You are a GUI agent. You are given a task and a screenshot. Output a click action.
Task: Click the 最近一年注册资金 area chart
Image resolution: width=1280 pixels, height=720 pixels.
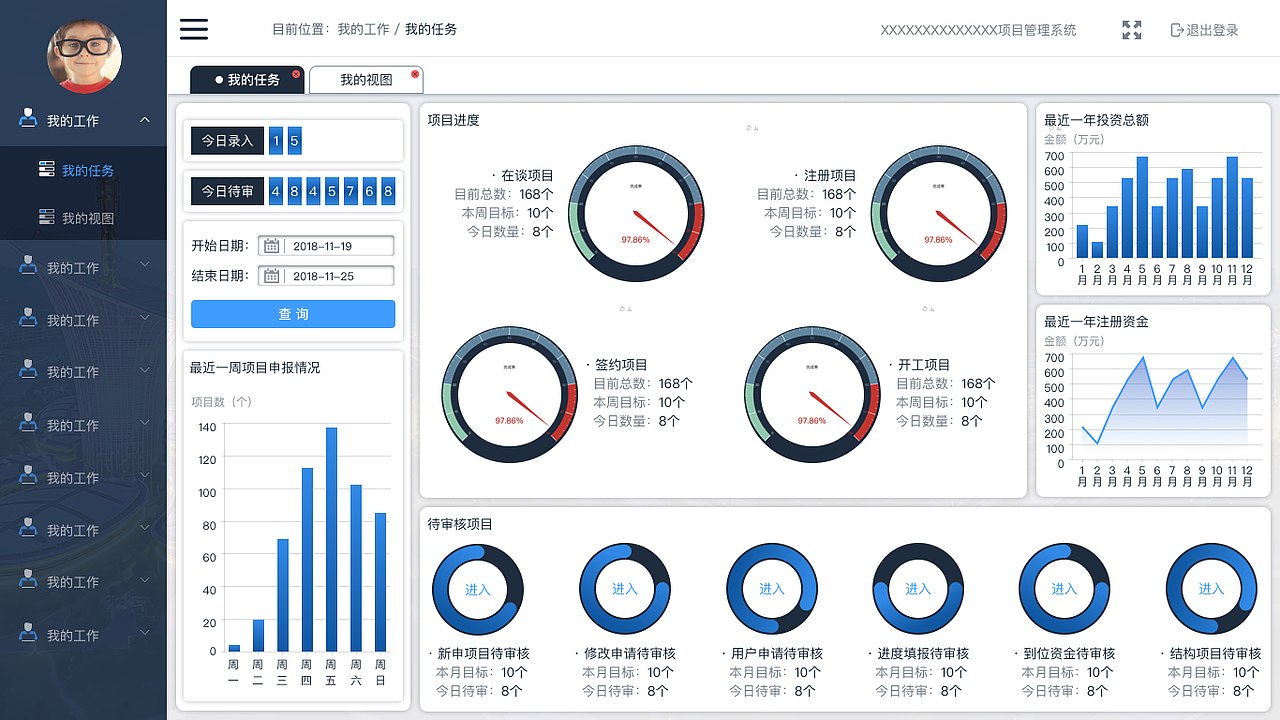(x=1165, y=410)
